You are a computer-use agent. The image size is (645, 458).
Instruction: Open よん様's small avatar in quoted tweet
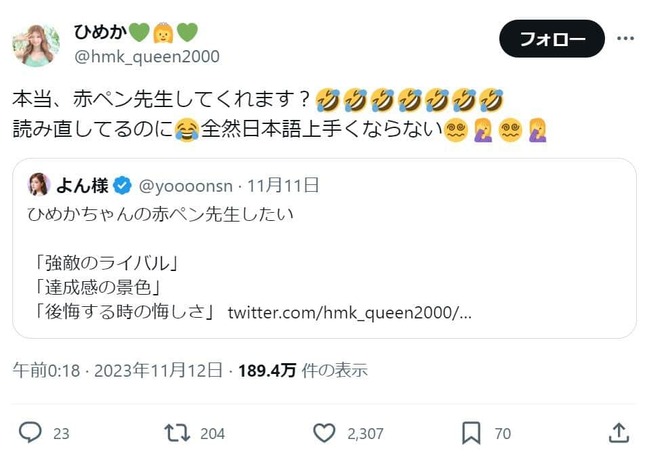tap(40, 184)
